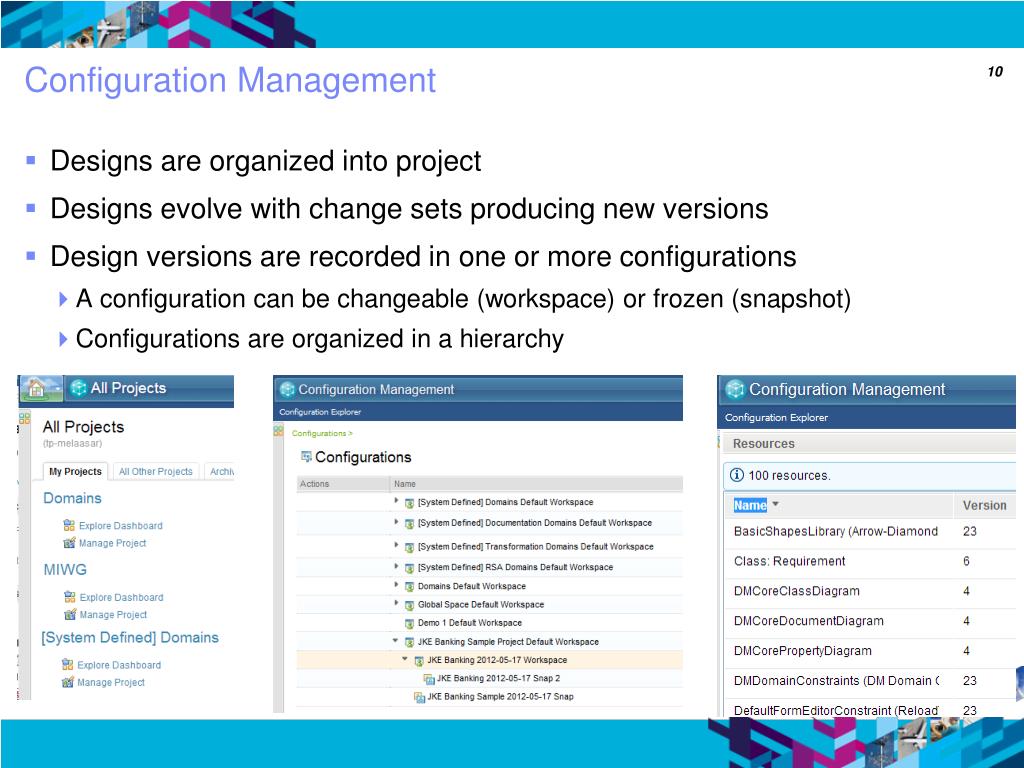Expand [System Defined] Domains Default Workspace row
The width and height of the screenshot is (1024, 768).
point(396,500)
